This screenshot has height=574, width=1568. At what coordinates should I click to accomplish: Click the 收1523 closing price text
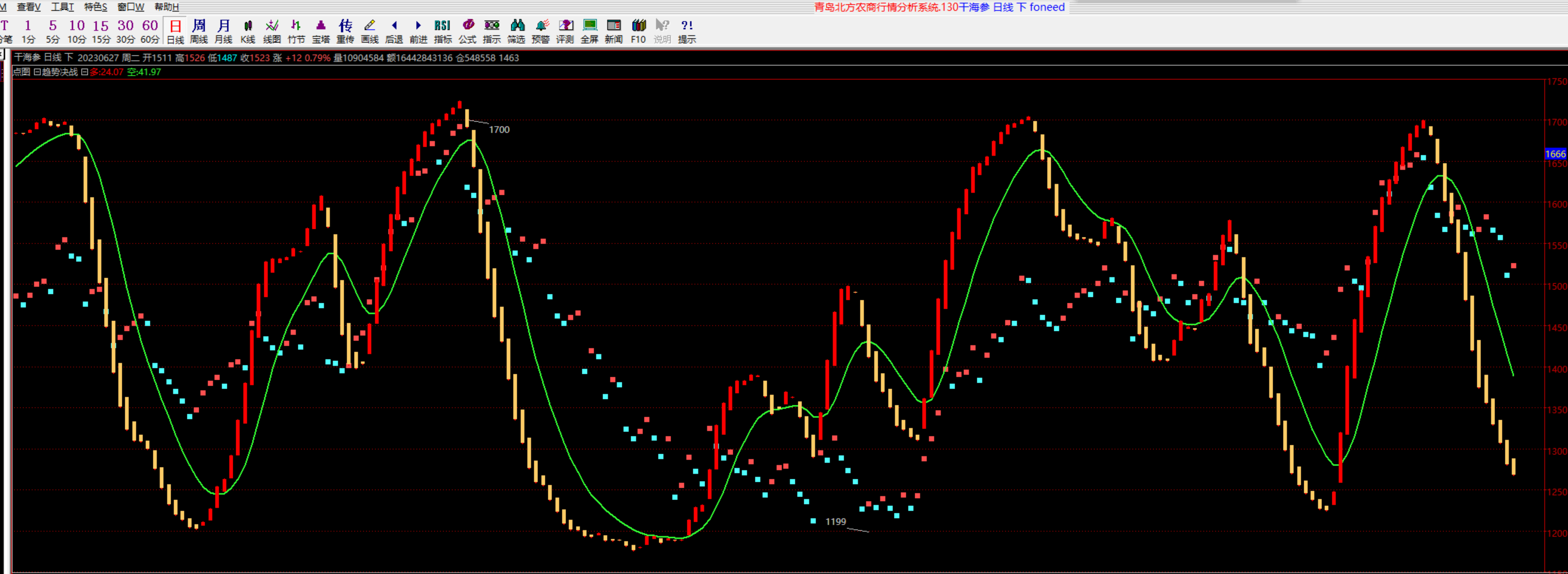point(255,58)
